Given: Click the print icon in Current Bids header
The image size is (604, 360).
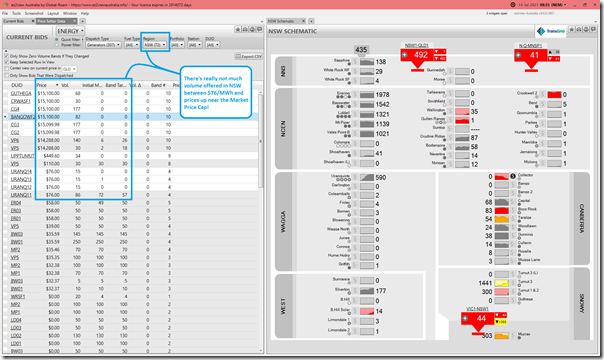Looking at the screenshot, I should (252, 29).
